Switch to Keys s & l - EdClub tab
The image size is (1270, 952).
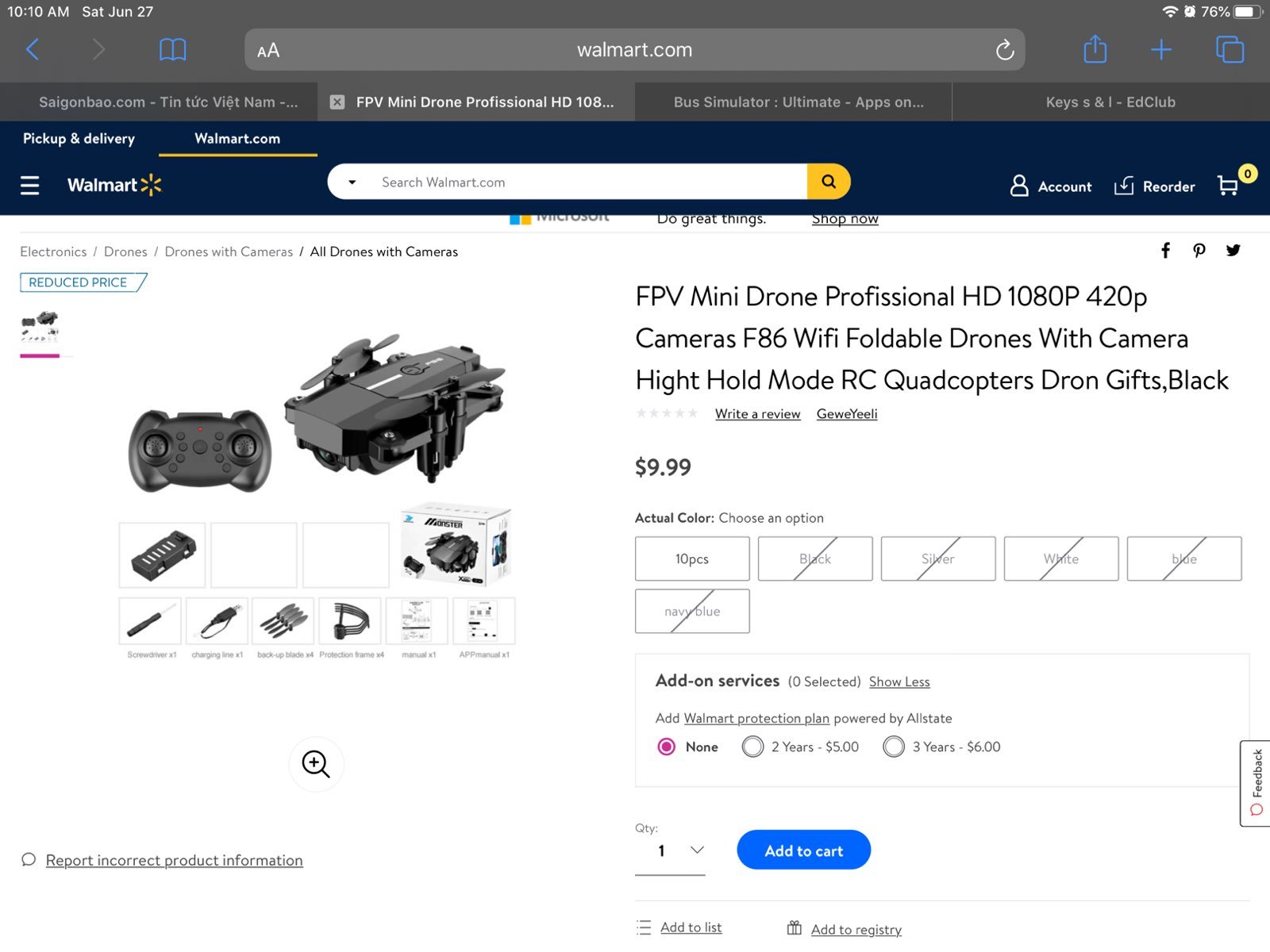tap(1111, 102)
